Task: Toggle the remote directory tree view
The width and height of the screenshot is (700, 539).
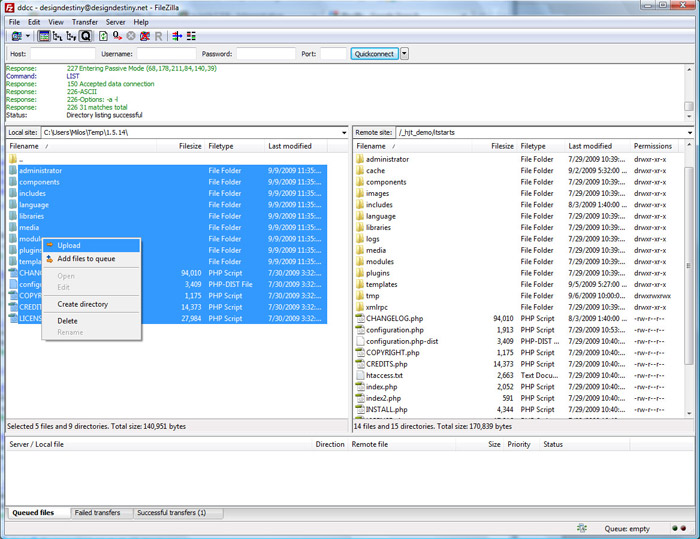Action: (x=71, y=36)
